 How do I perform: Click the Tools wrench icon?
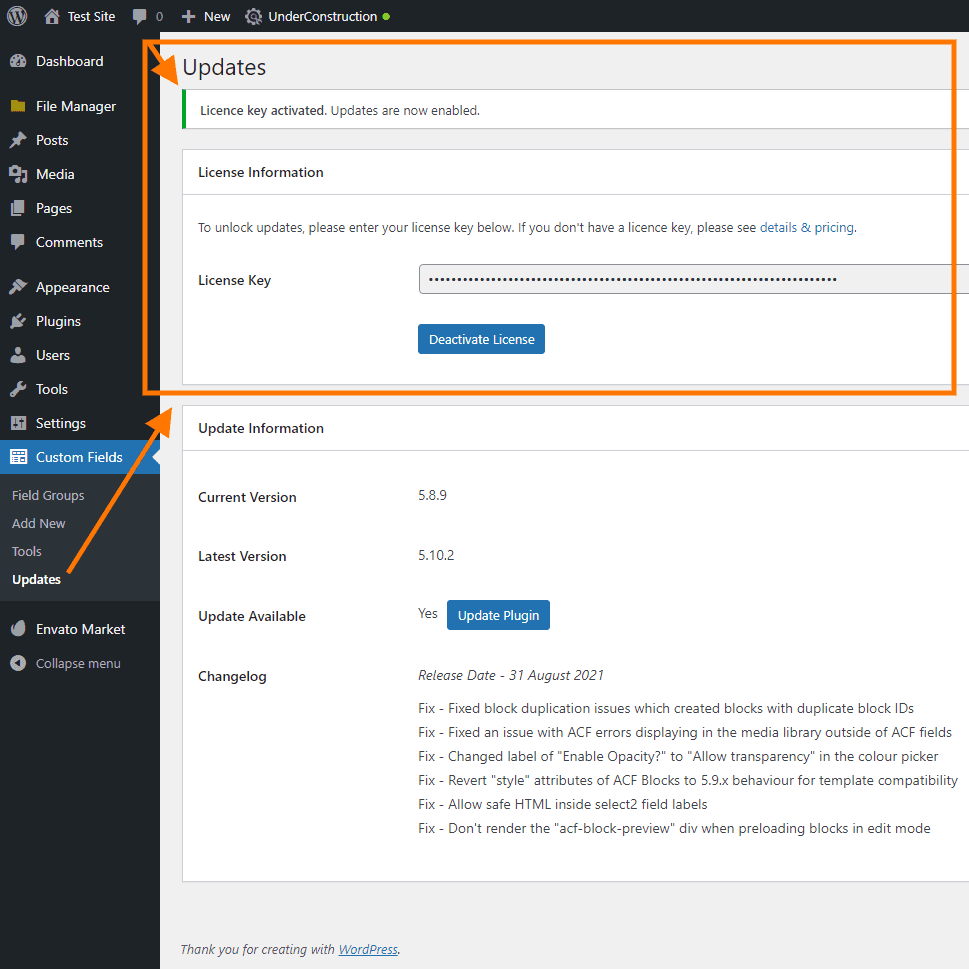(19, 389)
